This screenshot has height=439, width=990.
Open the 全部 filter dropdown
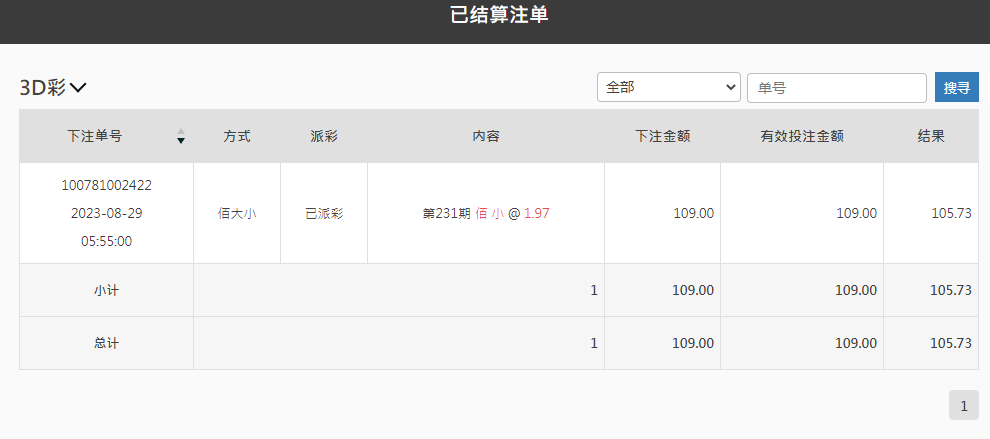668,87
